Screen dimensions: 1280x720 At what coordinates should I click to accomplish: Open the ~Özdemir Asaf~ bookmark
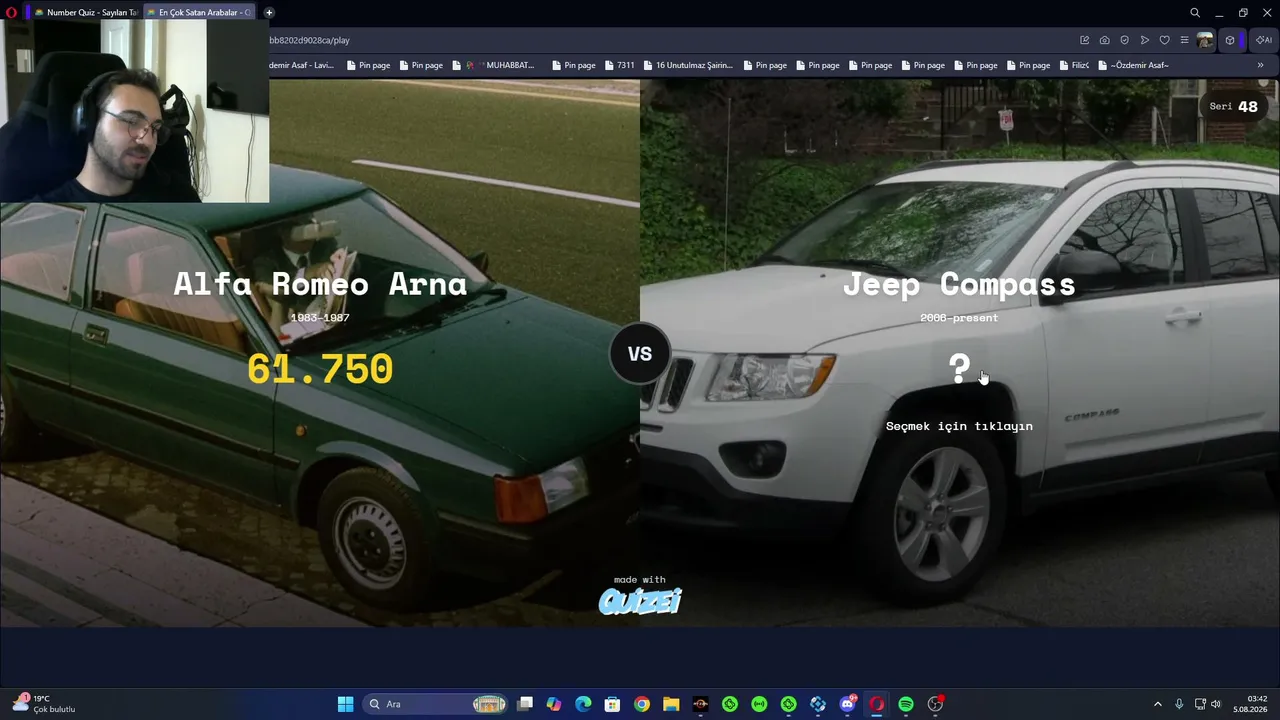coord(1133,65)
